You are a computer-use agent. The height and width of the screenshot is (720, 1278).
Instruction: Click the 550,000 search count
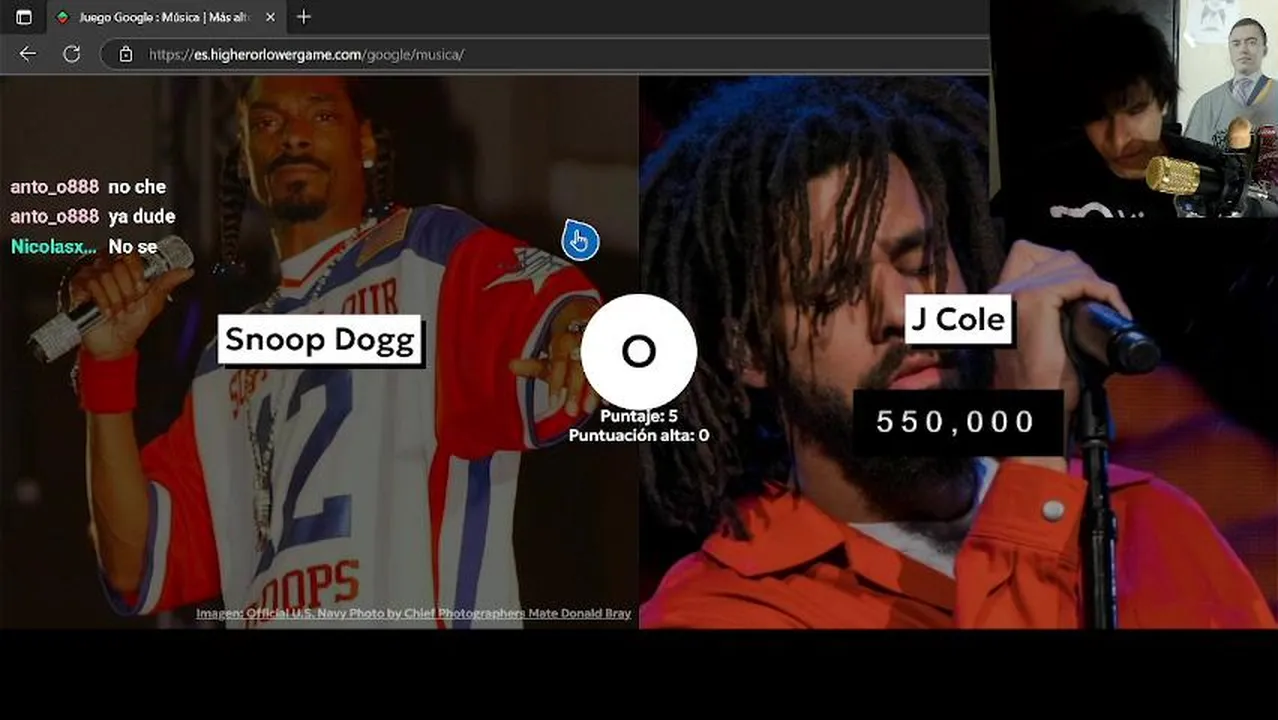956,422
